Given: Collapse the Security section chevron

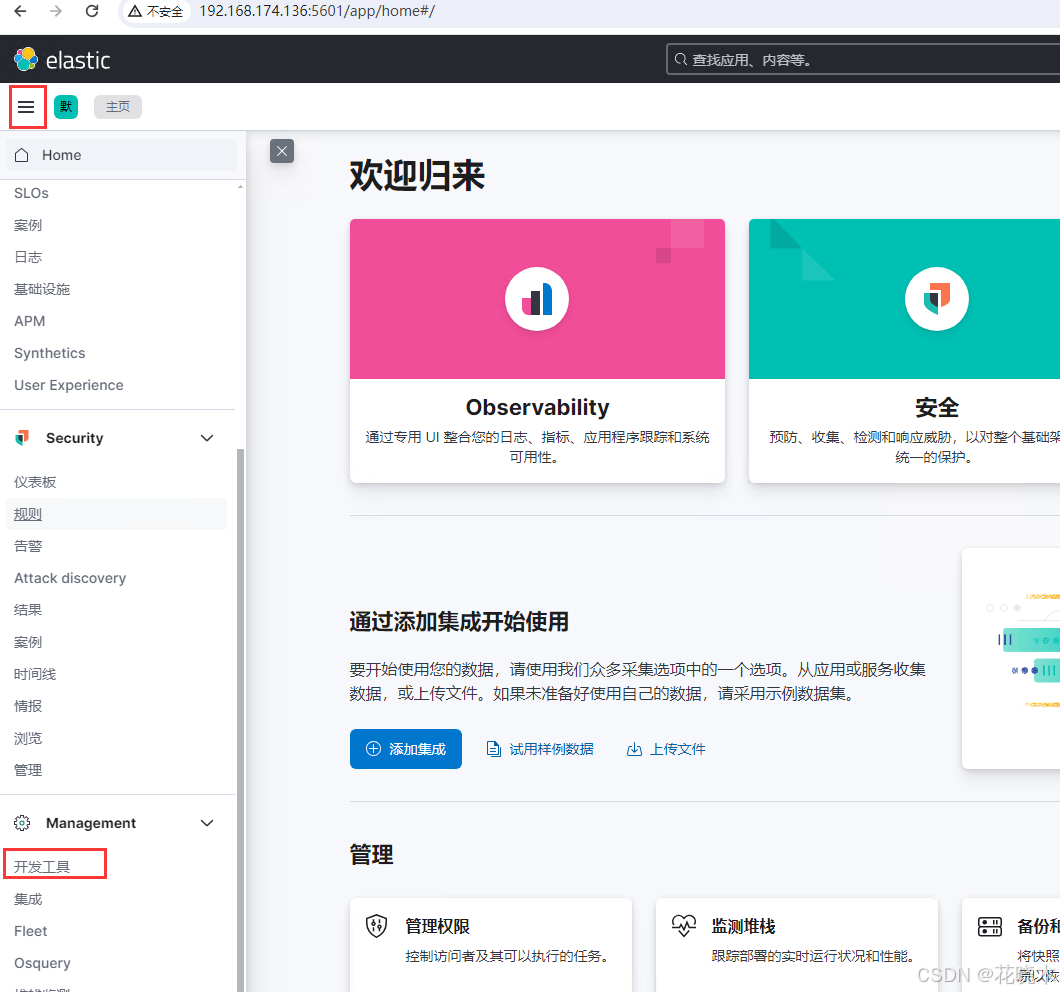Looking at the screenshot, I should tap(207, 438).
